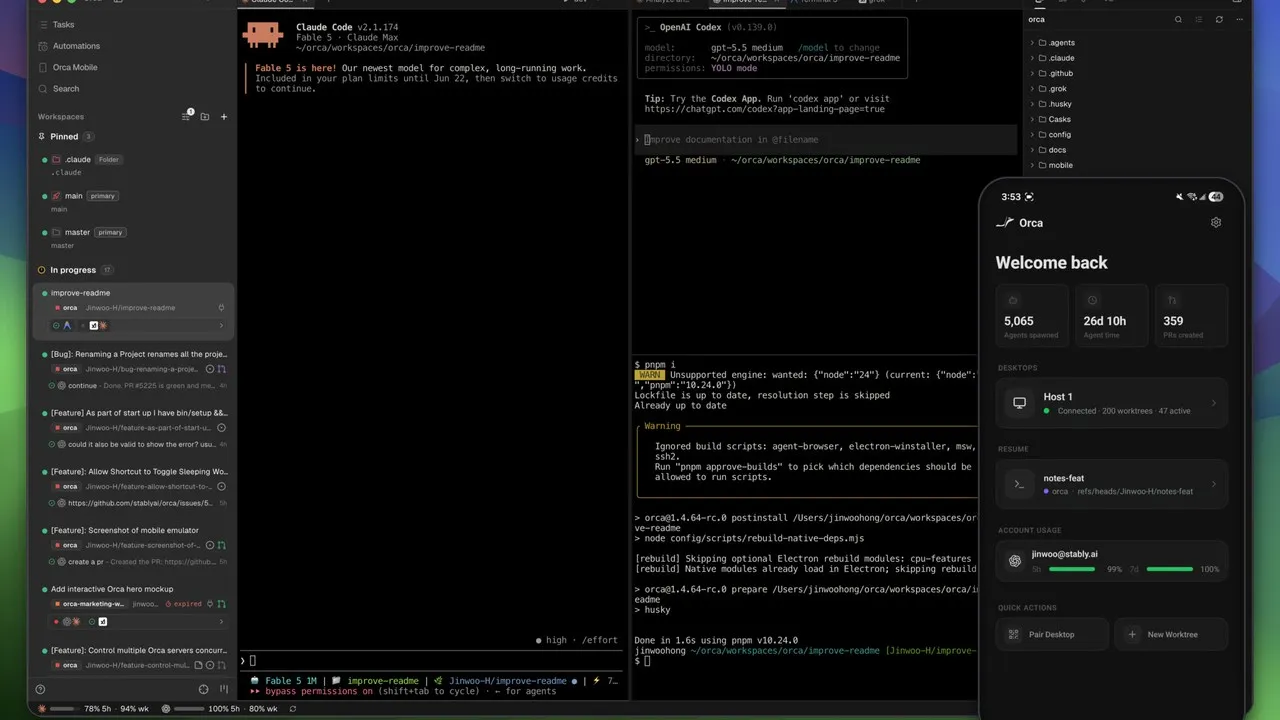
Task: Click the new folder icon beside Workspaces
Action: click(x=205, y=117)
